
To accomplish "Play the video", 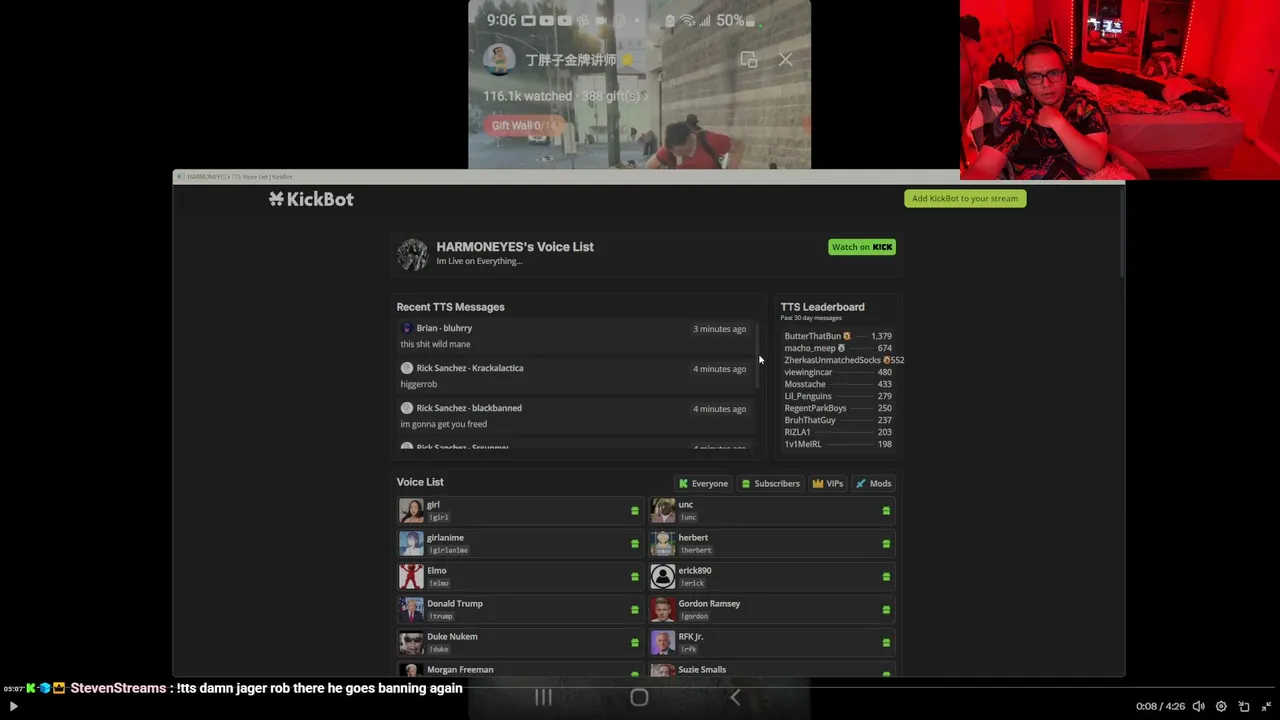I will click(x=14, y=707).
